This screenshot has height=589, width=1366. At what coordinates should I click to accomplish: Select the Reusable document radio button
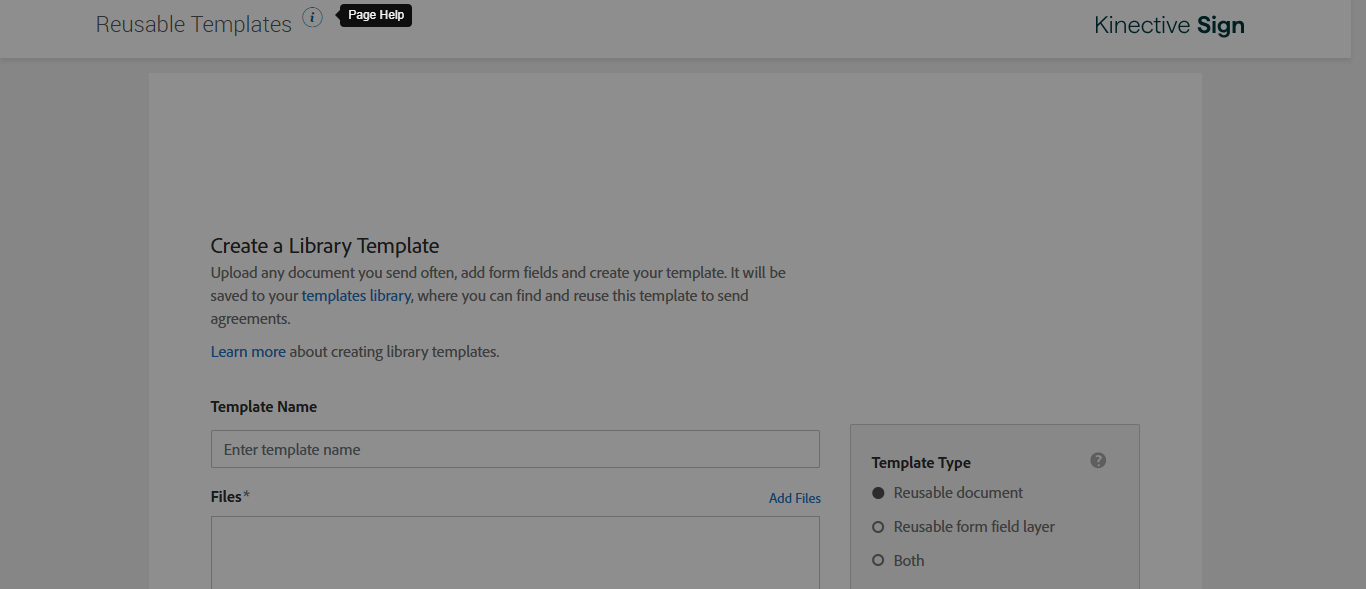[x=879, y=493]
